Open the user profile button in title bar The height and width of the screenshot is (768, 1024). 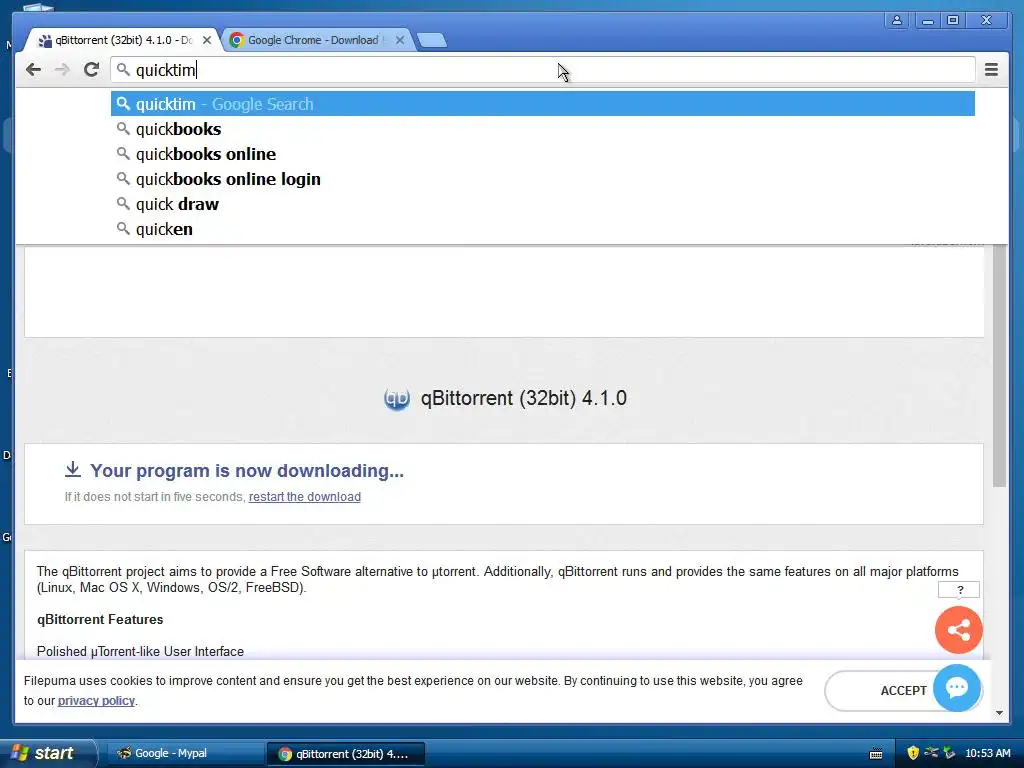[x=897, y=20]
